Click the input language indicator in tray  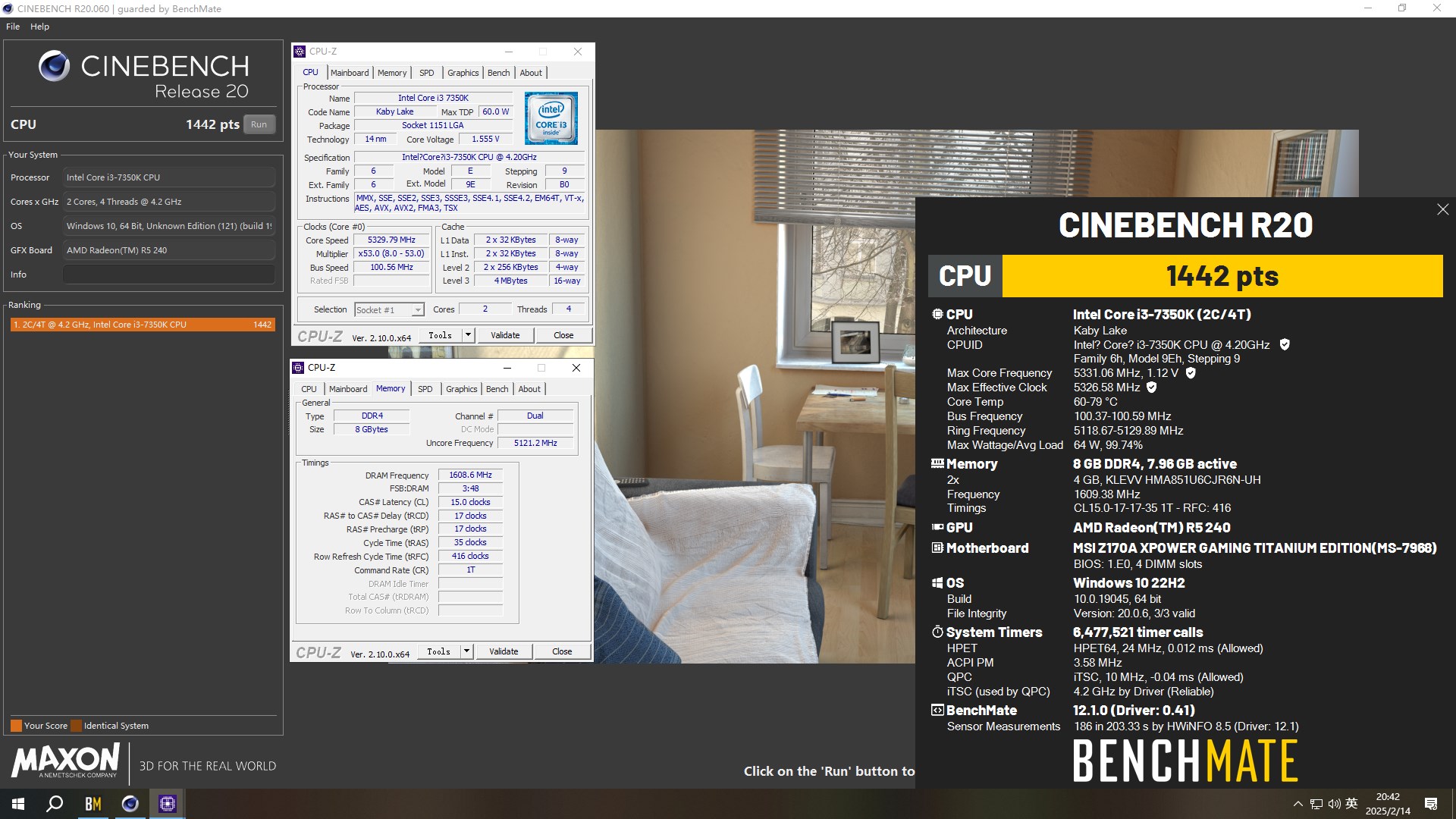pyautogui.click(x=1351, y=804)
